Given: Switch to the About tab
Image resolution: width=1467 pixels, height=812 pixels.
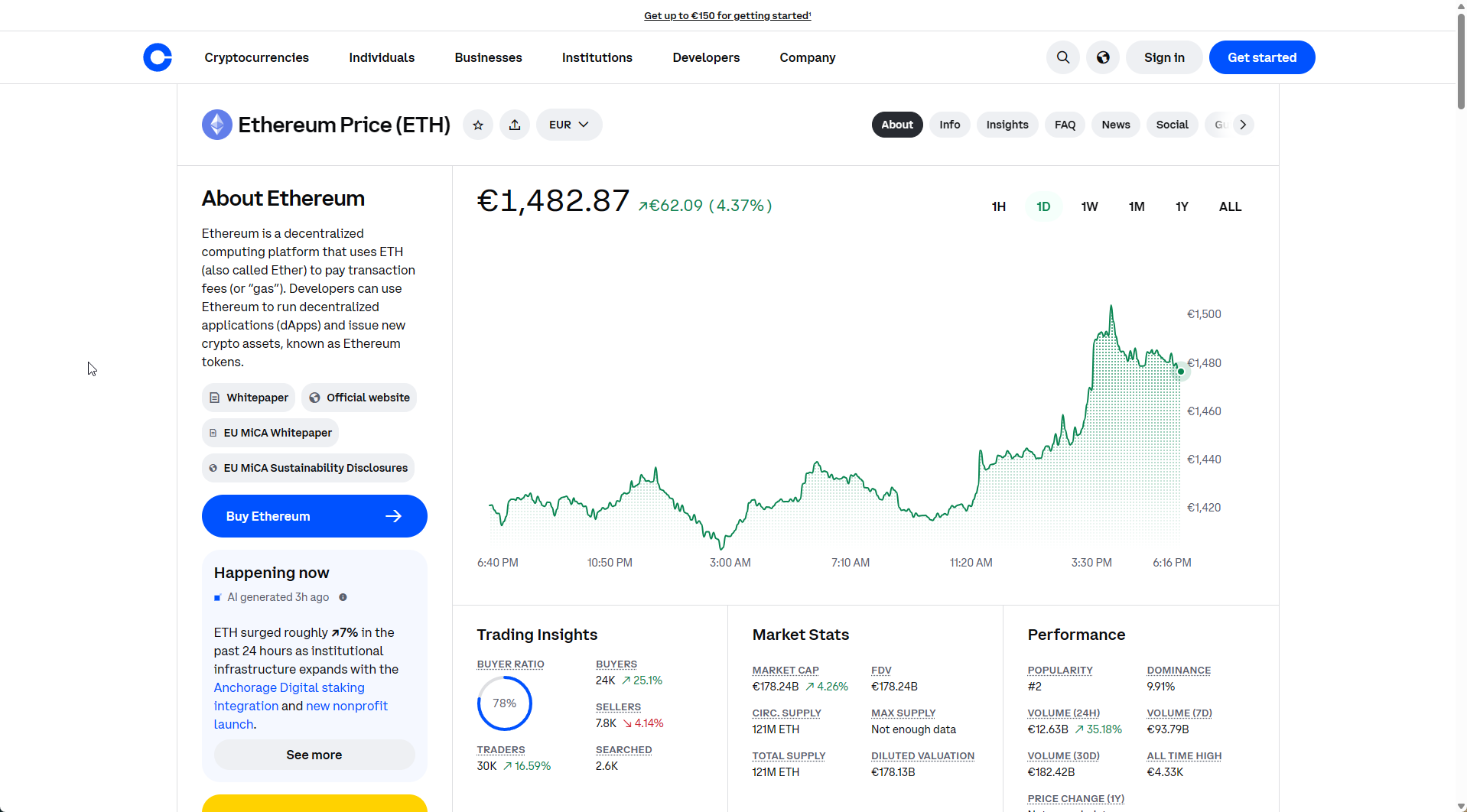Looking at the screenshot, I should (897, 125).
